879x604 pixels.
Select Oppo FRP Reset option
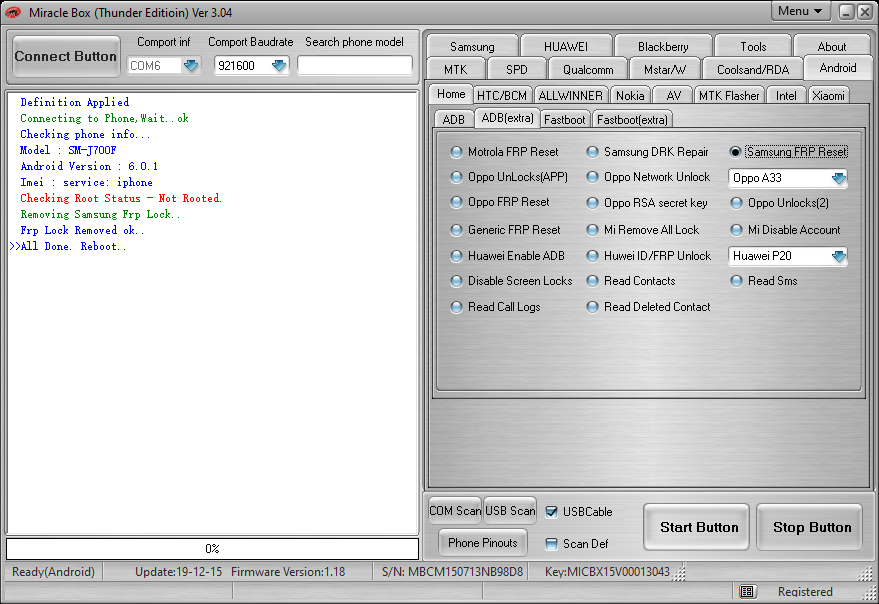(456, 202)
